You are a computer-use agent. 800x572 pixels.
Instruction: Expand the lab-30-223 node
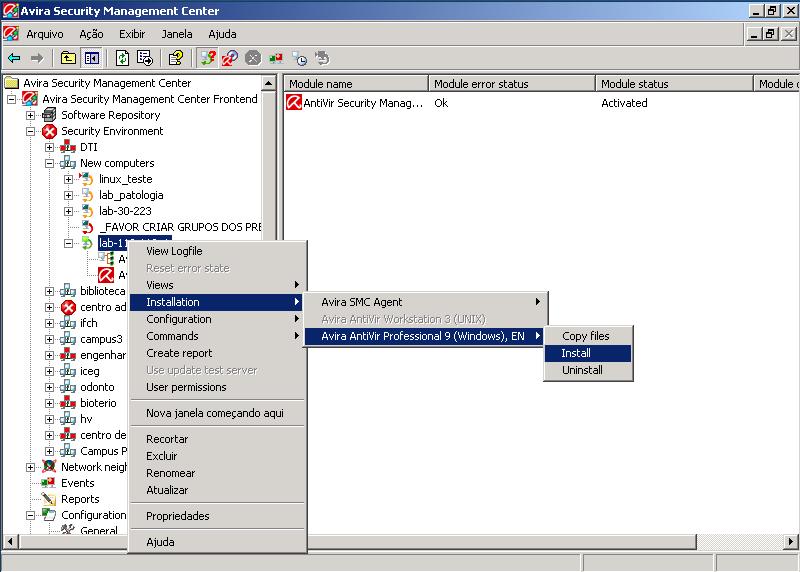(x=68, y=211)
